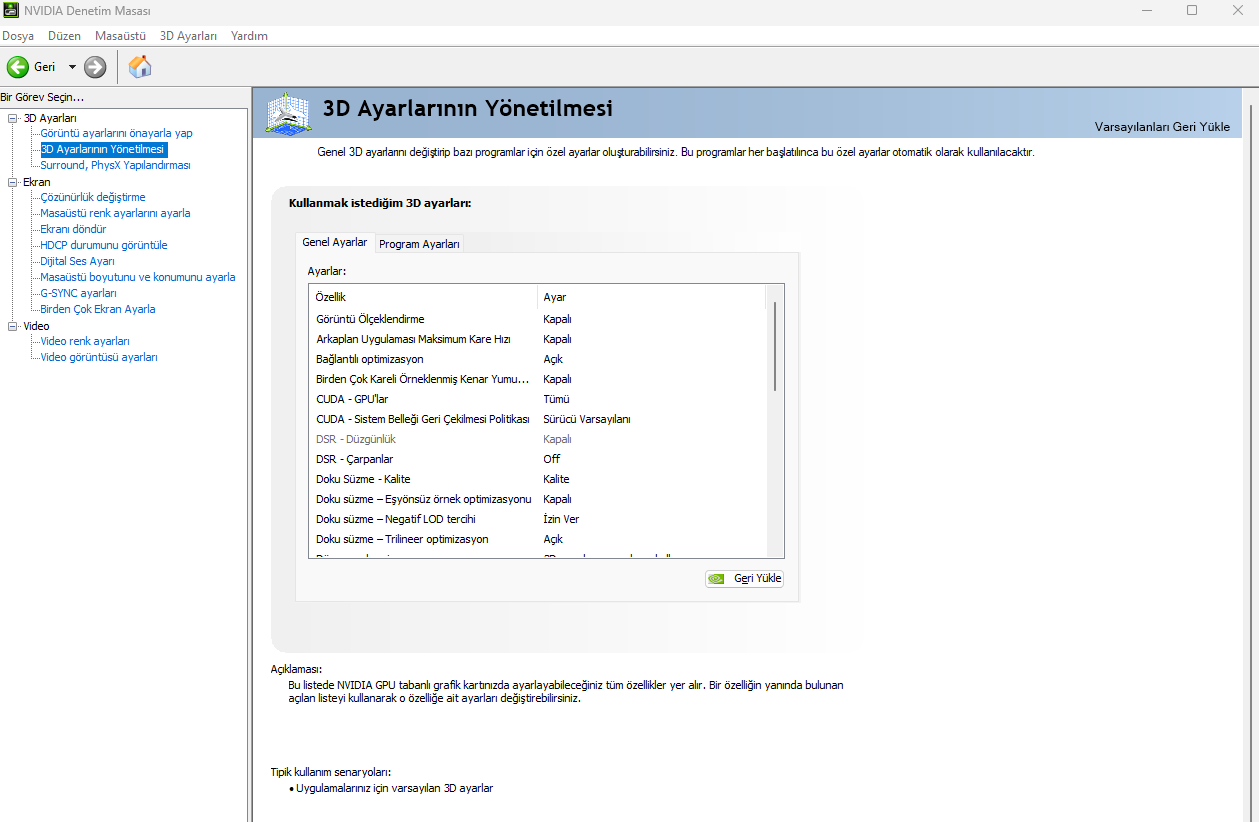Click the Ayar column header
This screenshot has width=1259, height=822.
point(652,297)
